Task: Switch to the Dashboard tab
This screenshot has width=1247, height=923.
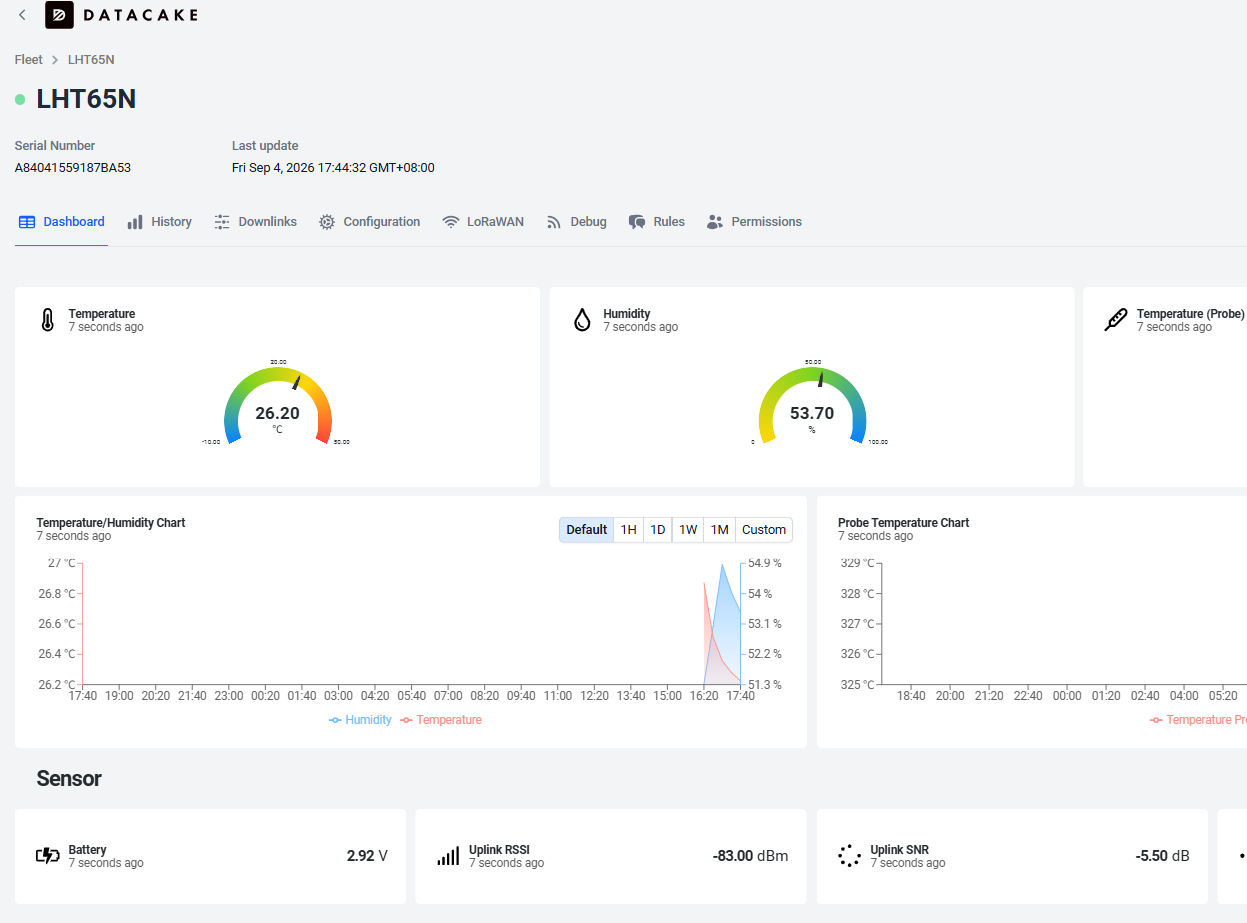Action: [x=62, y=222]
